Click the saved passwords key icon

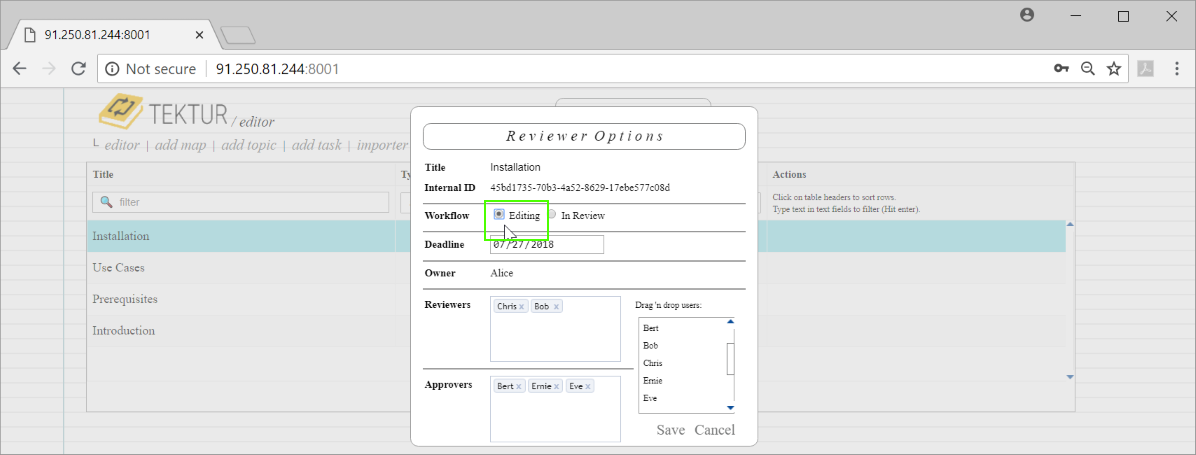pos(1061,69)
